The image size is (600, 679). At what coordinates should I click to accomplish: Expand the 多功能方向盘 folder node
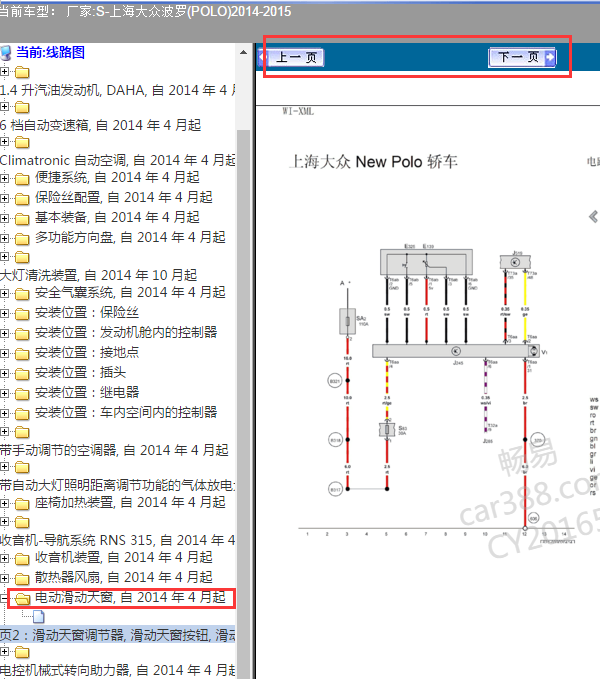point(4,238)
